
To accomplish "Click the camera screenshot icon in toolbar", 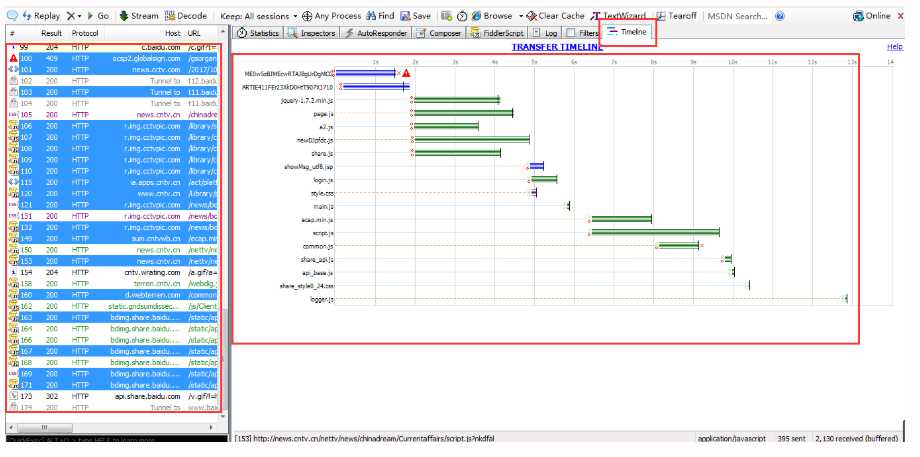I will click(x=447, y=16).
